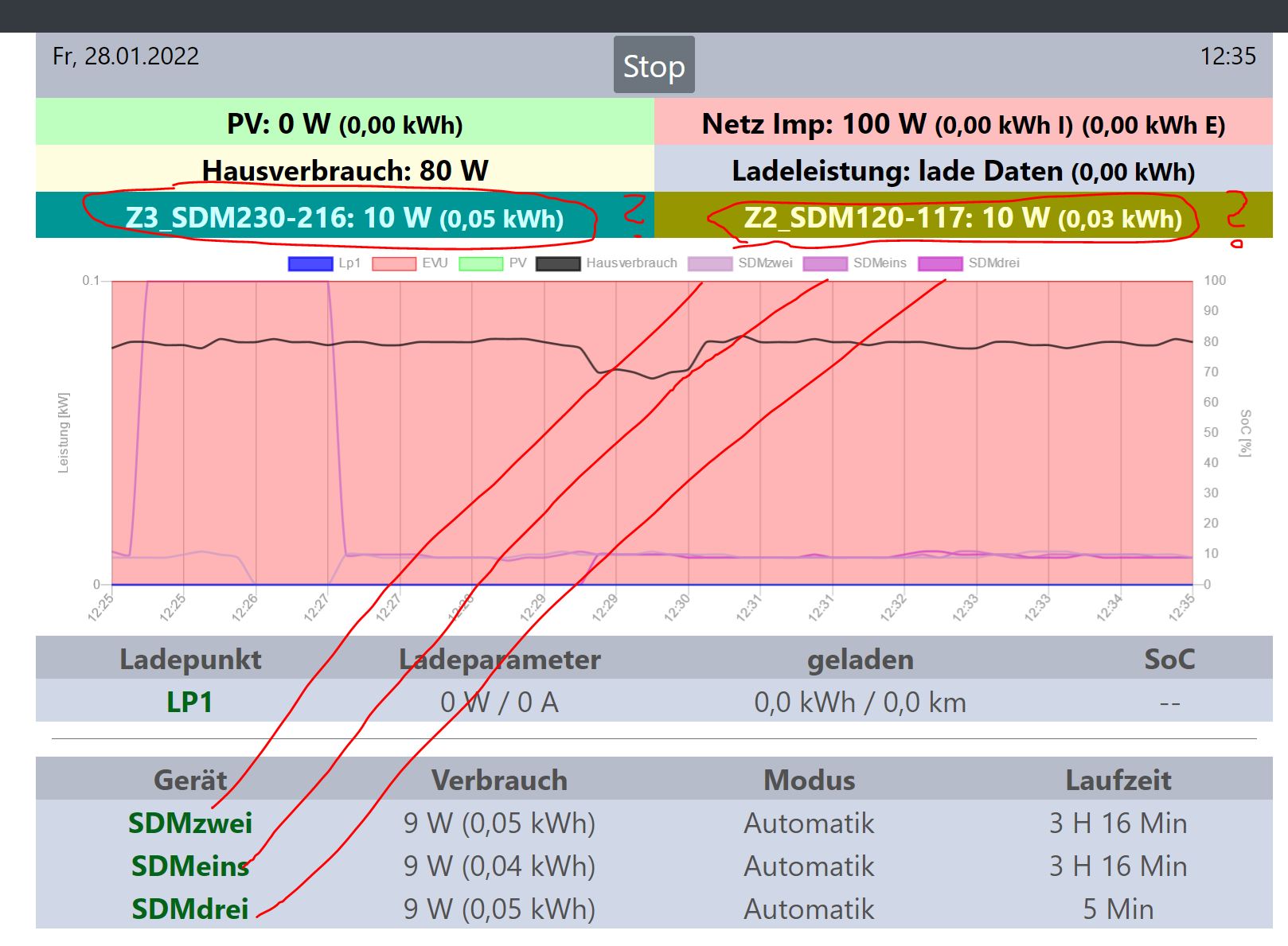1288x946 pixels.
Task: Select SDMeins device name
Action: (x=189, y=866)
